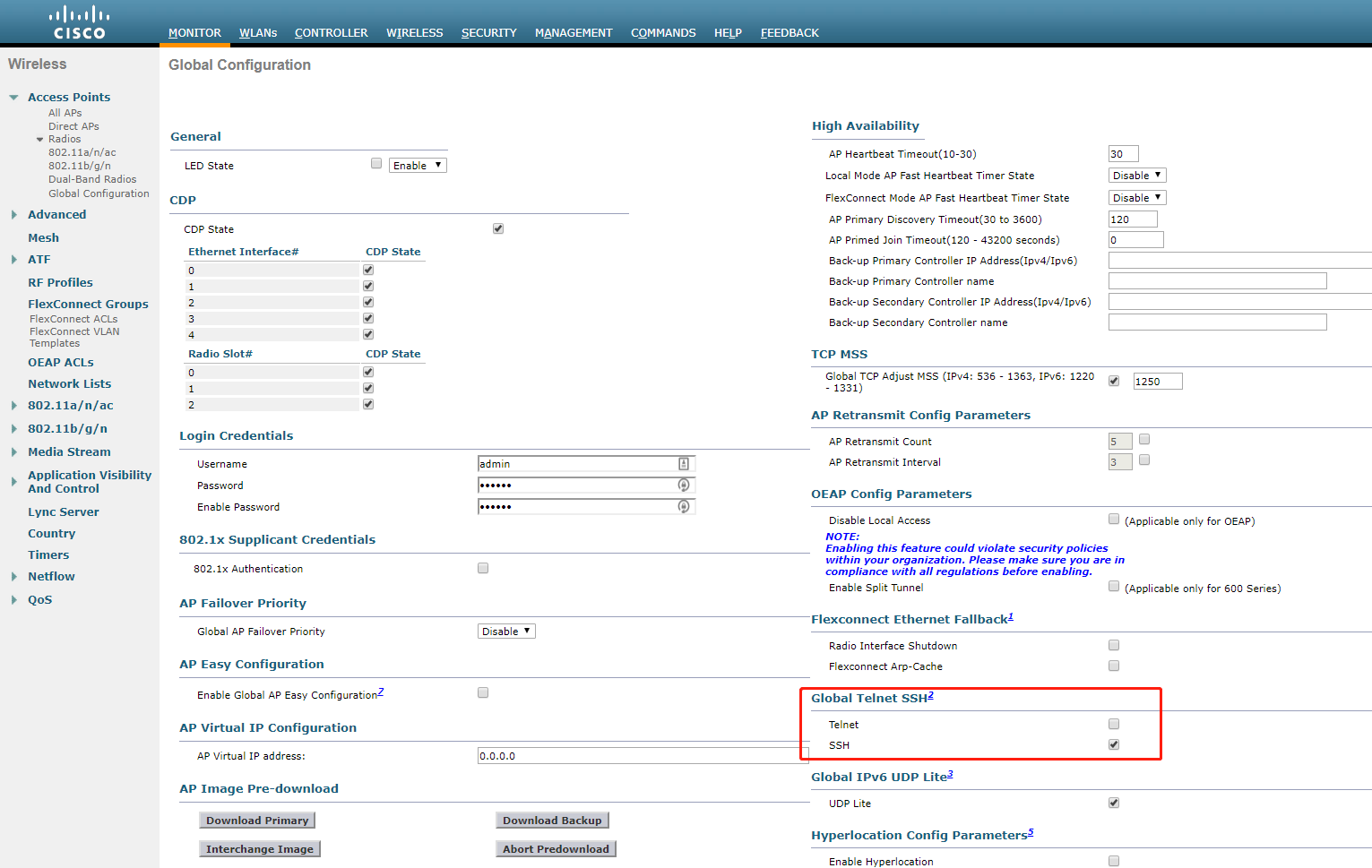This screenshot has width=1372, height=868.
Task: Click the padlock icon in the Password field
Action: (x=684, y=485)
